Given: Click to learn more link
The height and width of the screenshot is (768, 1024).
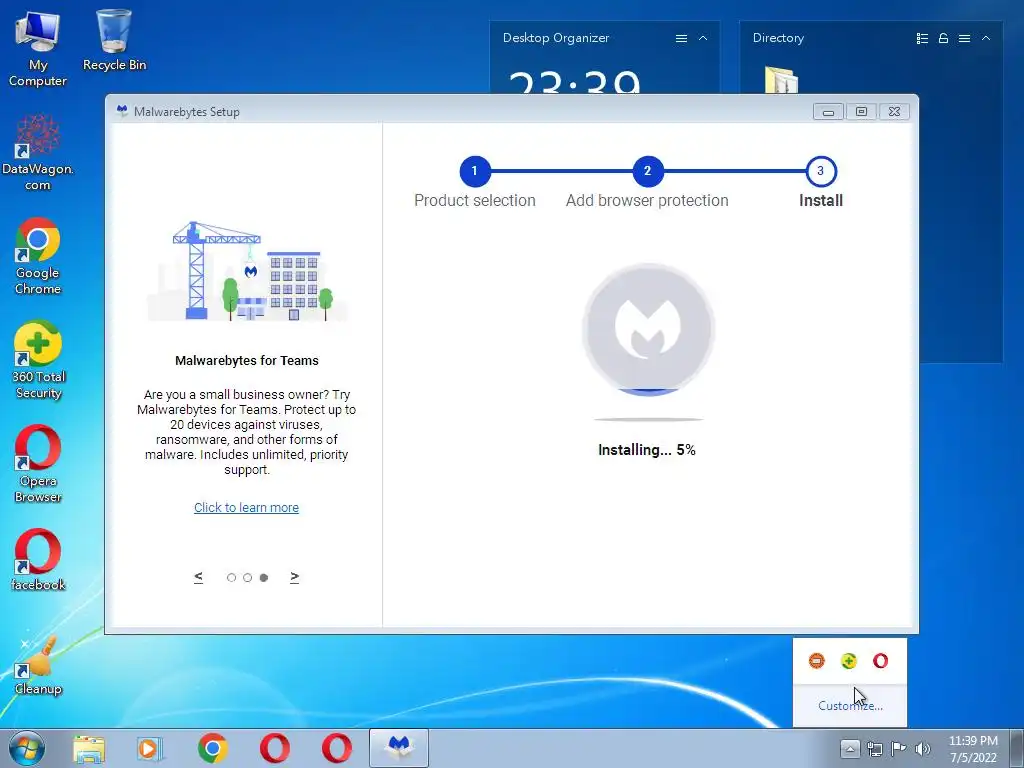Looking at the screenshot, I should pos(246,507).
